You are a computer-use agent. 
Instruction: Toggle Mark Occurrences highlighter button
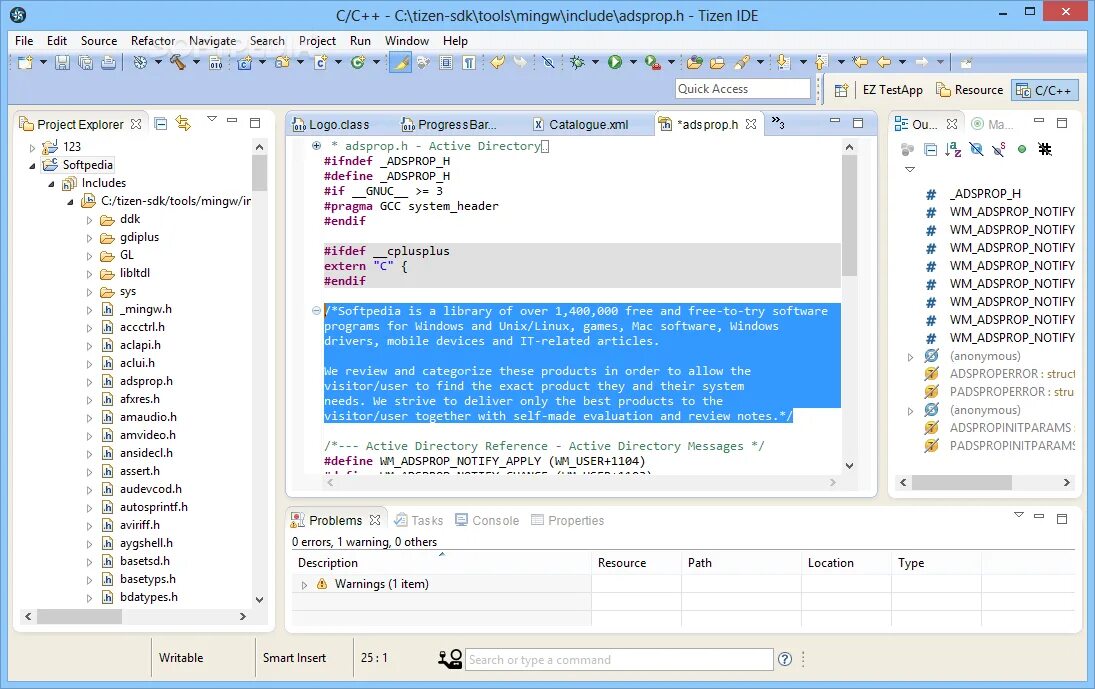point(400,63)
